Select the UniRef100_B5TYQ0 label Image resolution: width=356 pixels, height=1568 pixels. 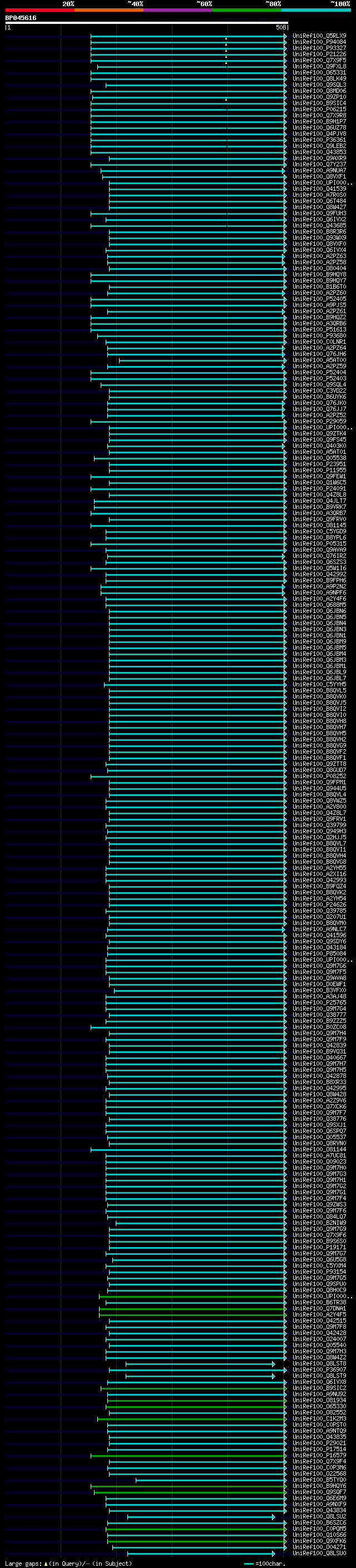[x=319, y=1480]
